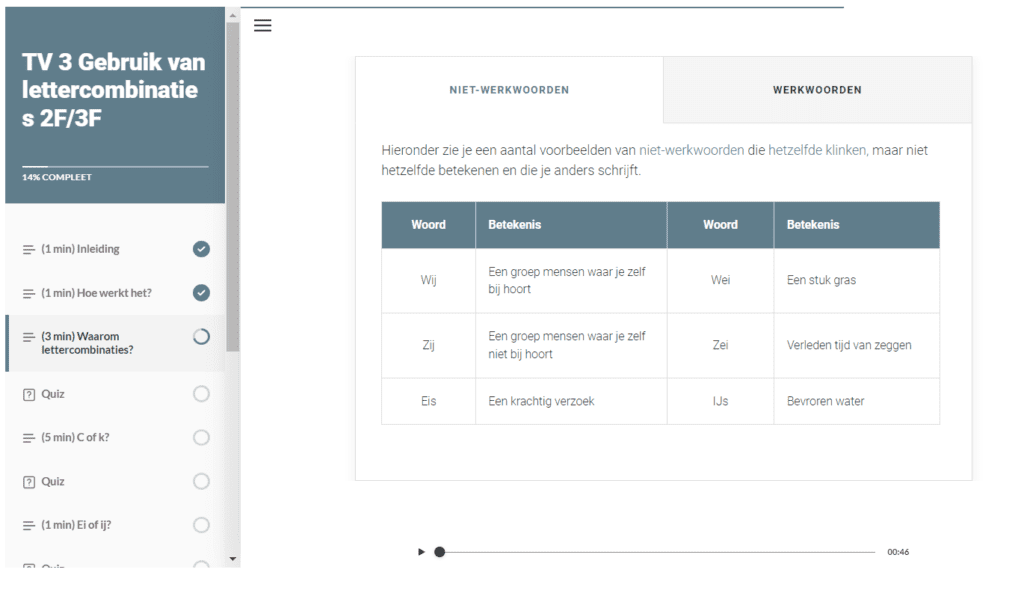Open the lesson (3 min) Waarom lettercombinaties?
Screen dimensions: 1024x611
tap(115, 343)
